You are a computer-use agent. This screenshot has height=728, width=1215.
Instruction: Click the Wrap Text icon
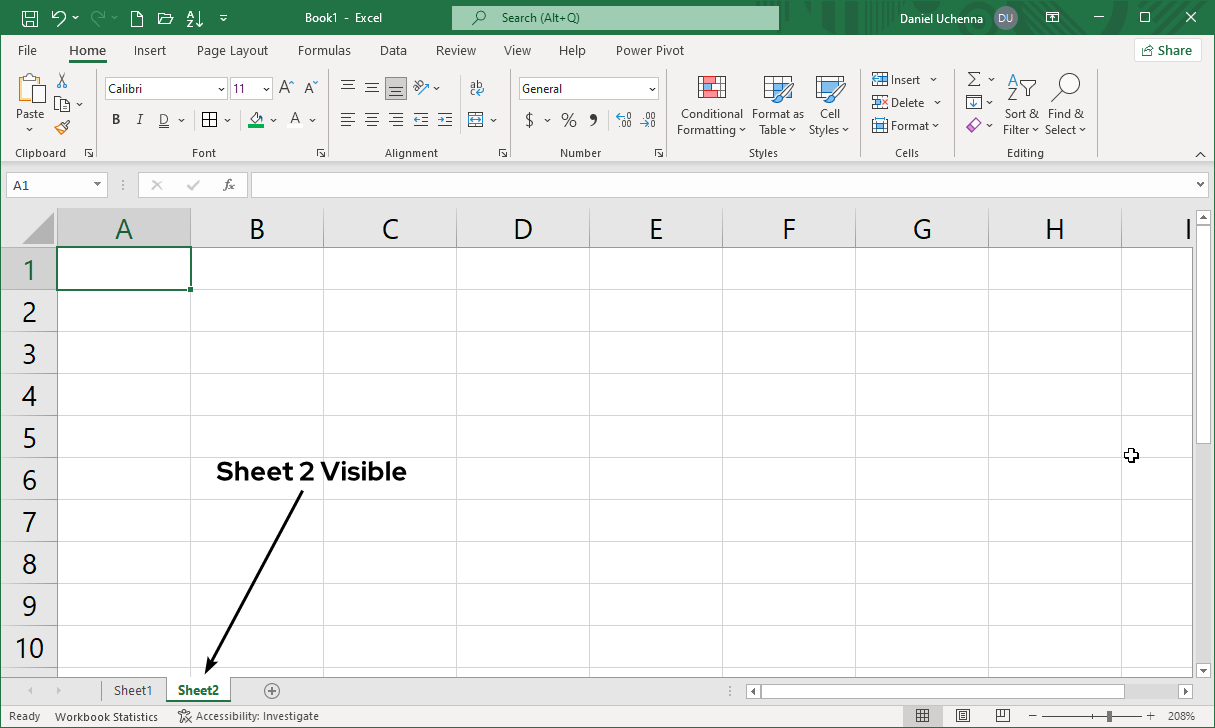[477, 88]
